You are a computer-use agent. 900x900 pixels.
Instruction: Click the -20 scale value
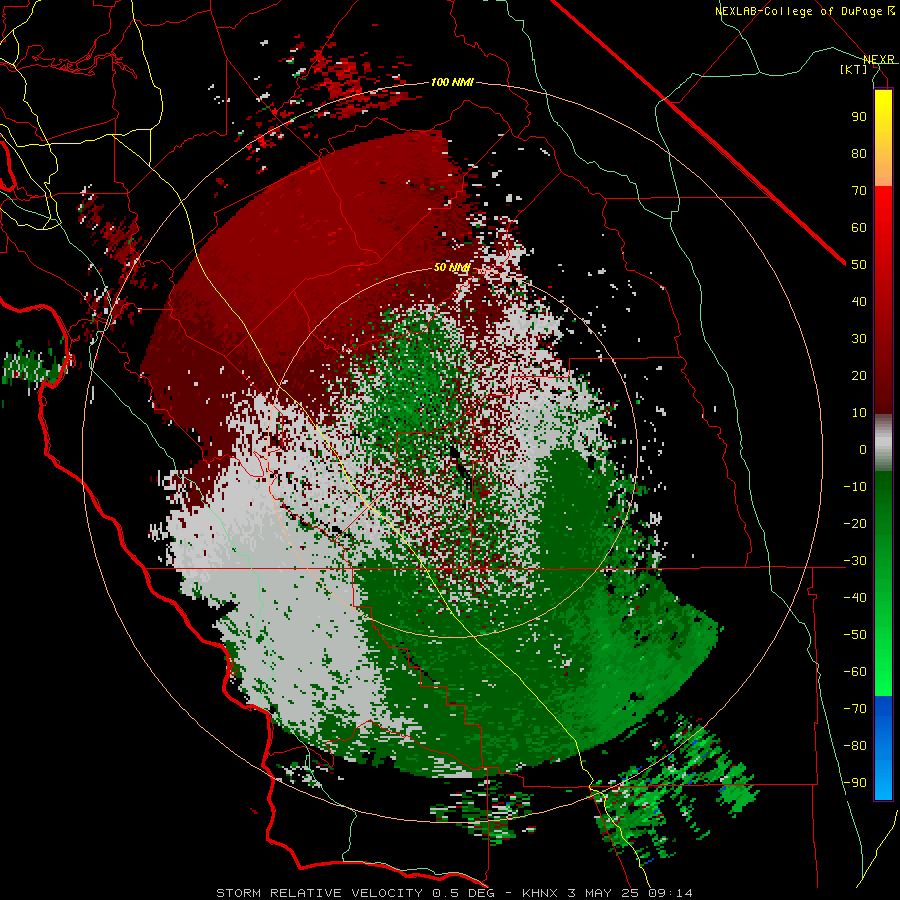tap(855, 524)
